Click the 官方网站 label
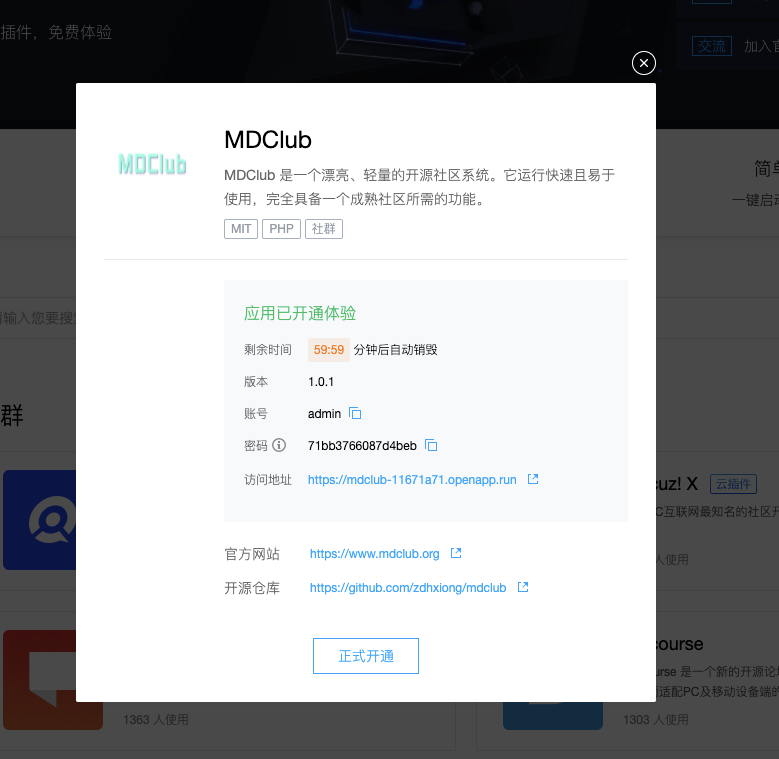Viewport: 779px width, 759px height. [252, 554]
